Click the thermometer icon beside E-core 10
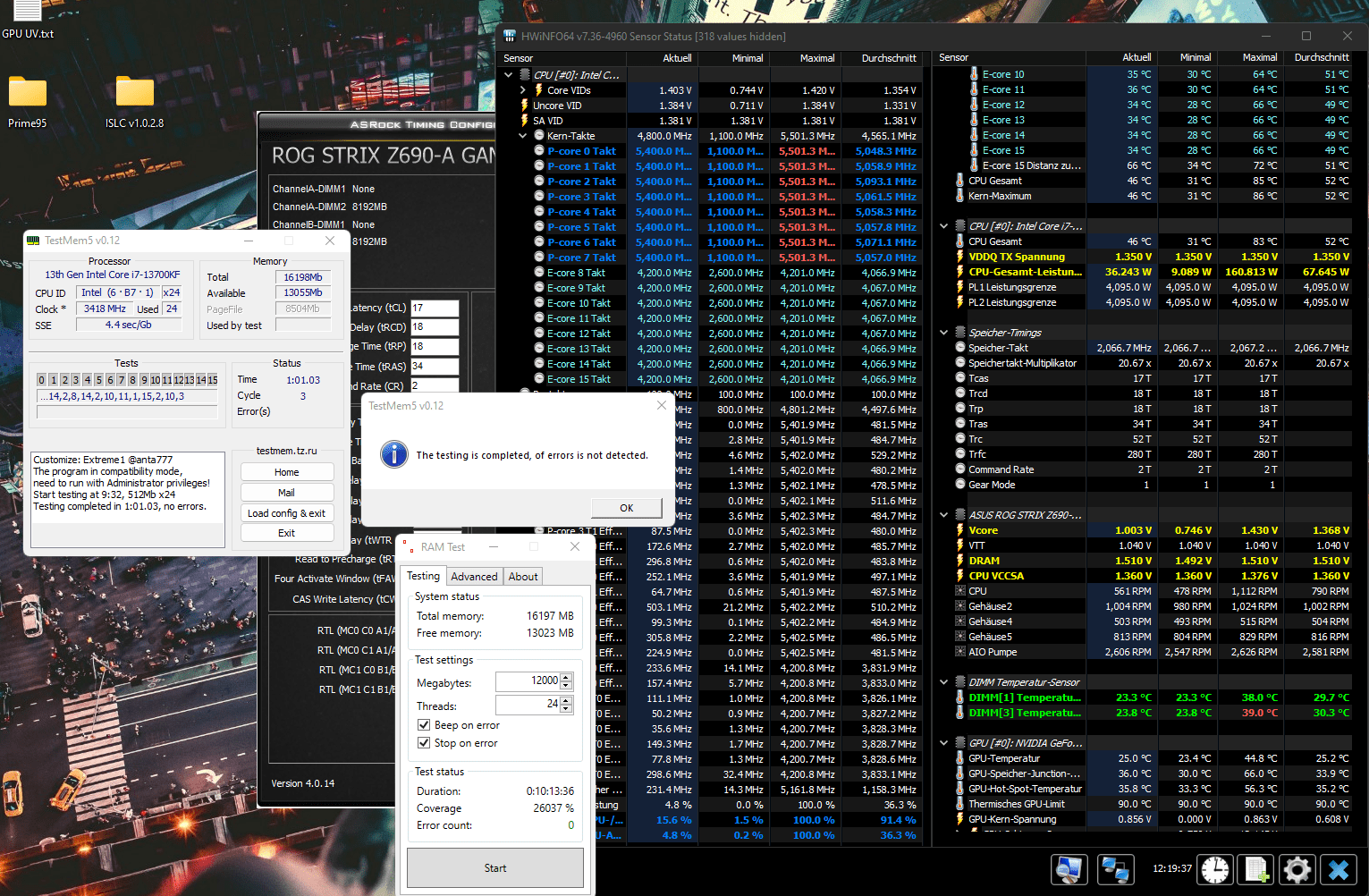 coord(974,74)
